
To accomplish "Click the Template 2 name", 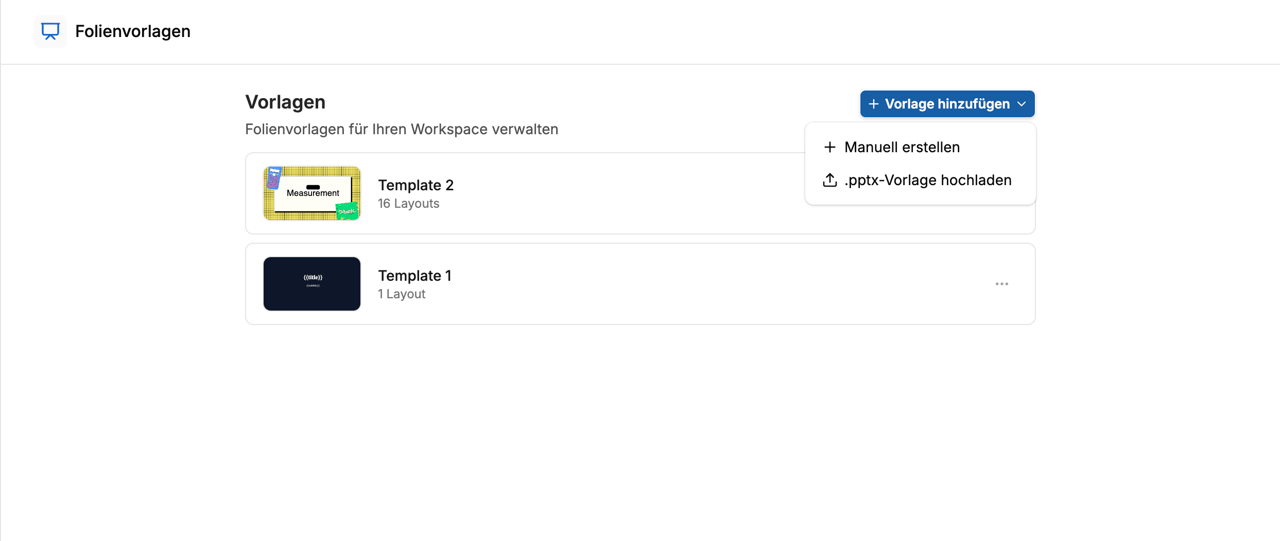I will [x=416, y=185].
